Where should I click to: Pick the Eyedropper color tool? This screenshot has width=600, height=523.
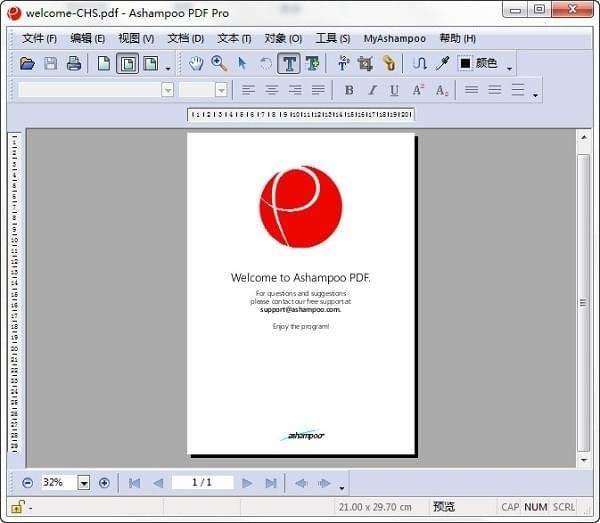(441, 64)
